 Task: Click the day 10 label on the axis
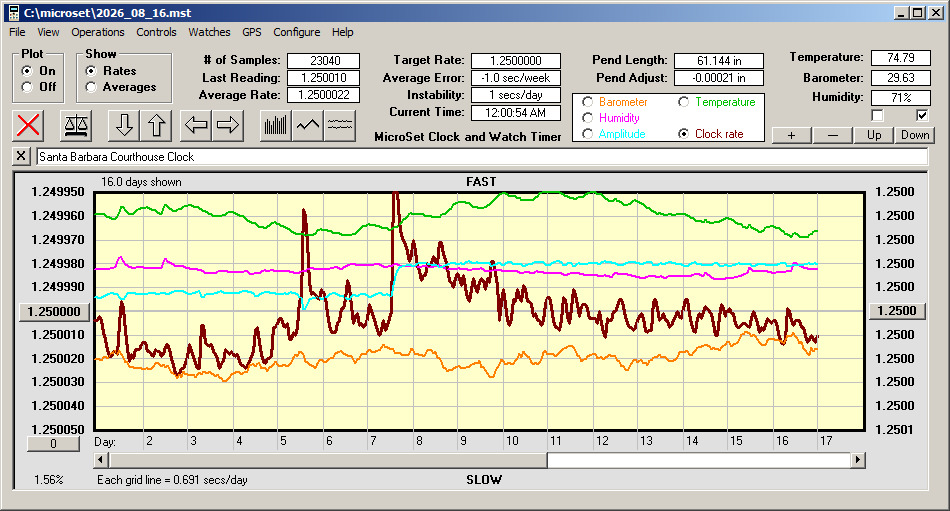[512, 441]
